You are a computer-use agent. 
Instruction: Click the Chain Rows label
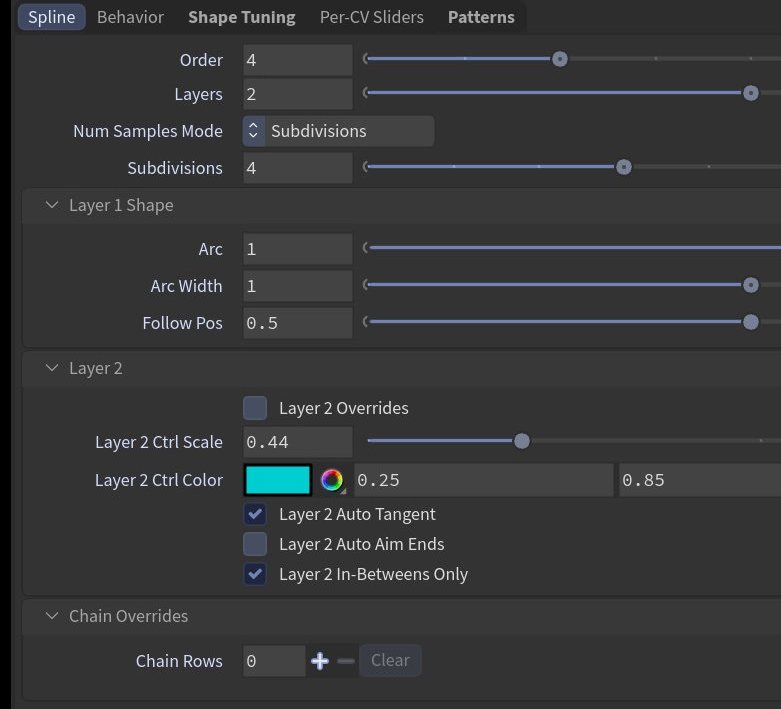pos(179,661)
